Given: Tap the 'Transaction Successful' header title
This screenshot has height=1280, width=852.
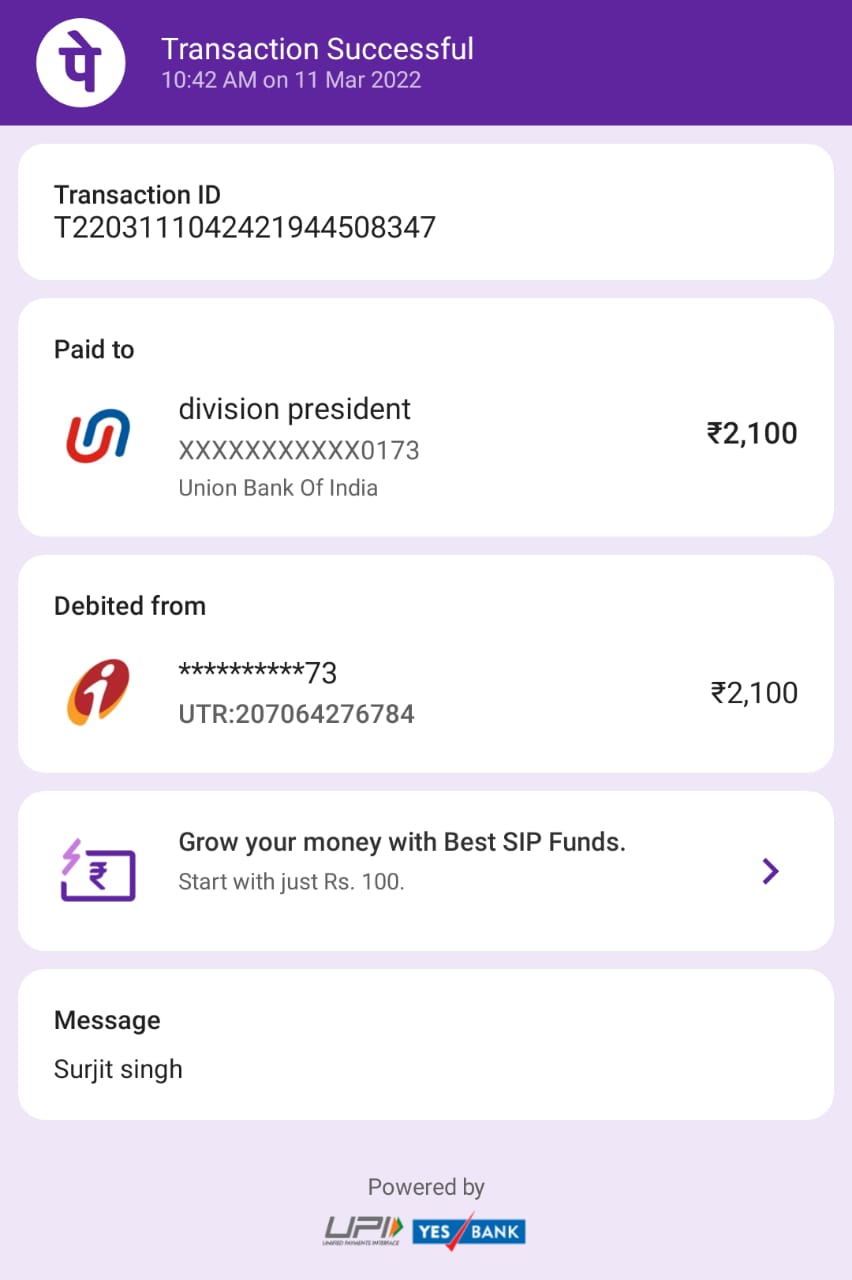Looking at the screenshot, I should point(317,48).
